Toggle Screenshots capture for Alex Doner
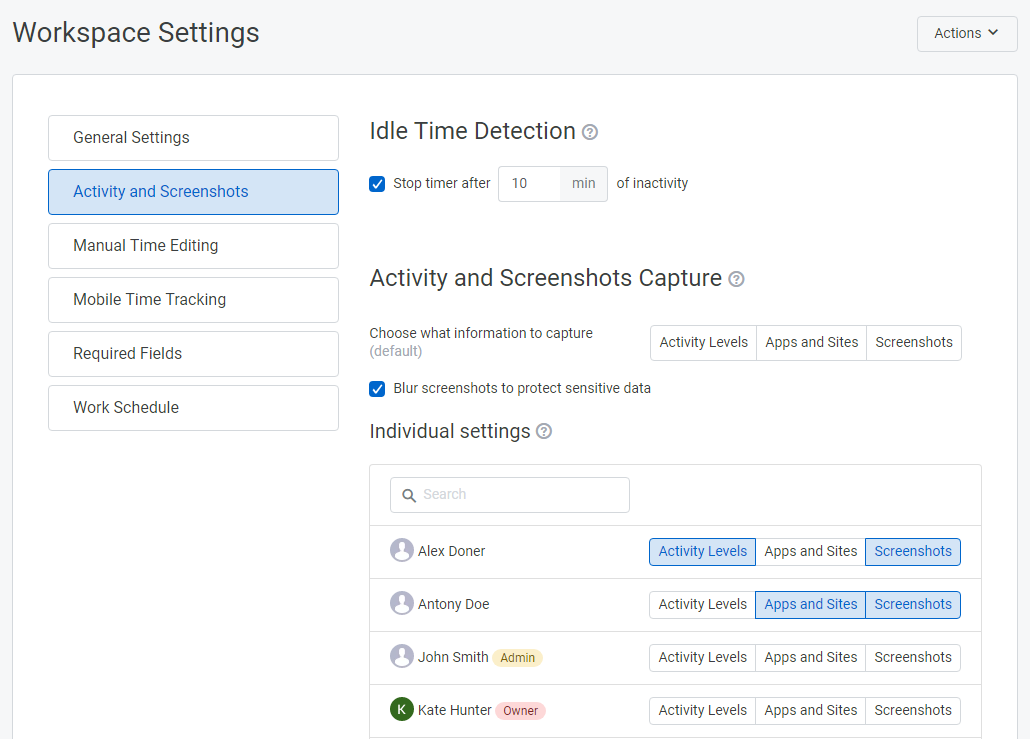Screen dimensions: 1030x739 [912, 551]
